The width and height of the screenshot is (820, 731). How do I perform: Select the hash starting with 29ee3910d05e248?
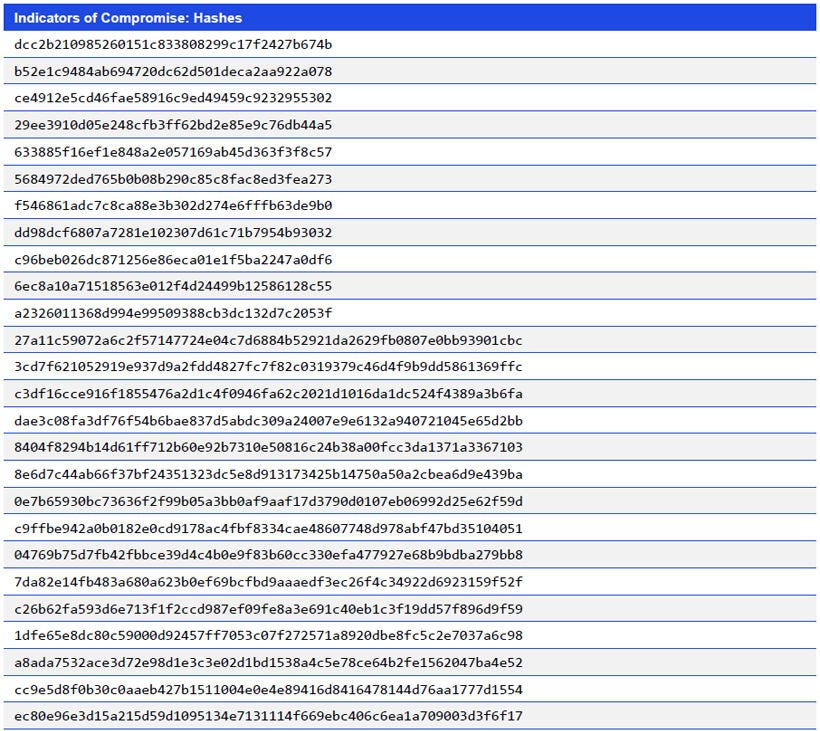(x=175, y=125)
